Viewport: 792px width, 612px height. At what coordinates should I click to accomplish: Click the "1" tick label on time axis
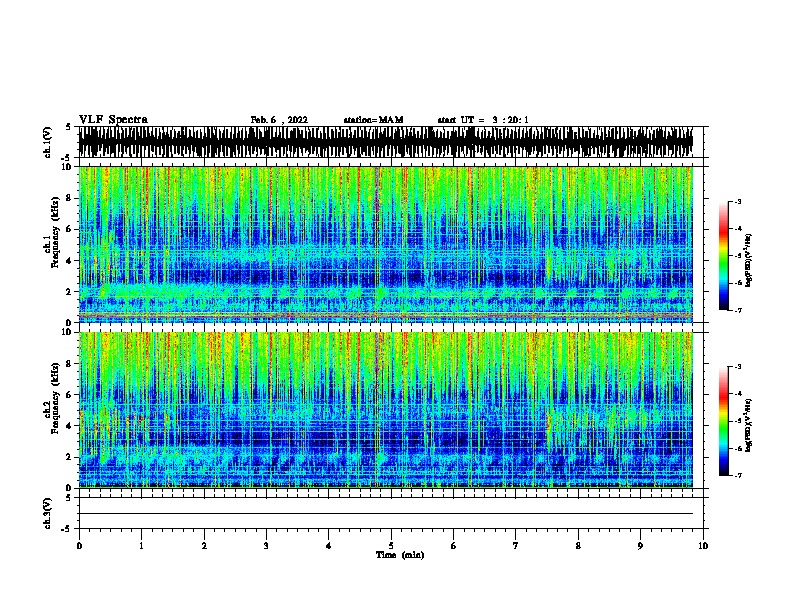141,546
